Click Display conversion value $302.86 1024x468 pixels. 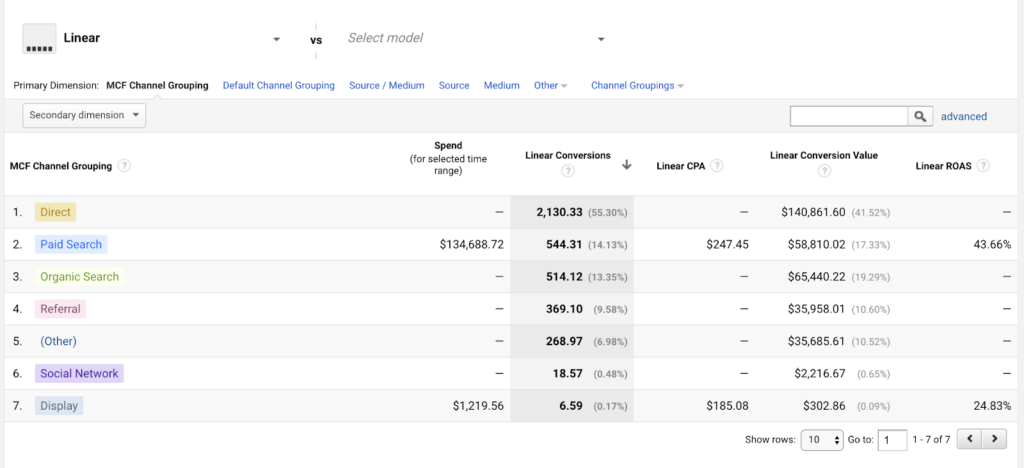(x=824, y=406)
